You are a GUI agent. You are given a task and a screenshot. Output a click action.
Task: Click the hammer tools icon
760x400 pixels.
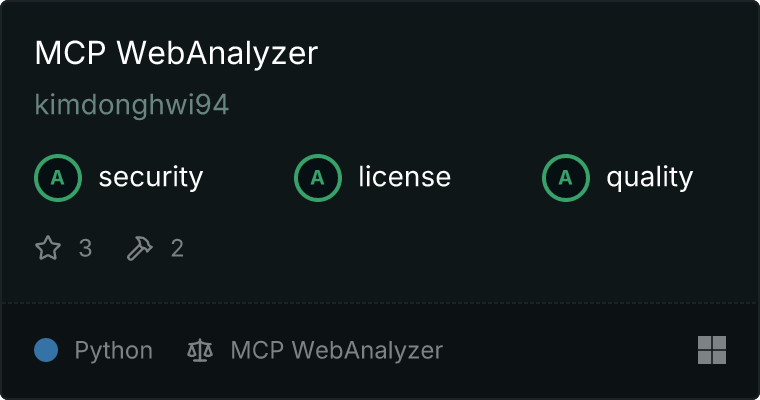[140, 248]
